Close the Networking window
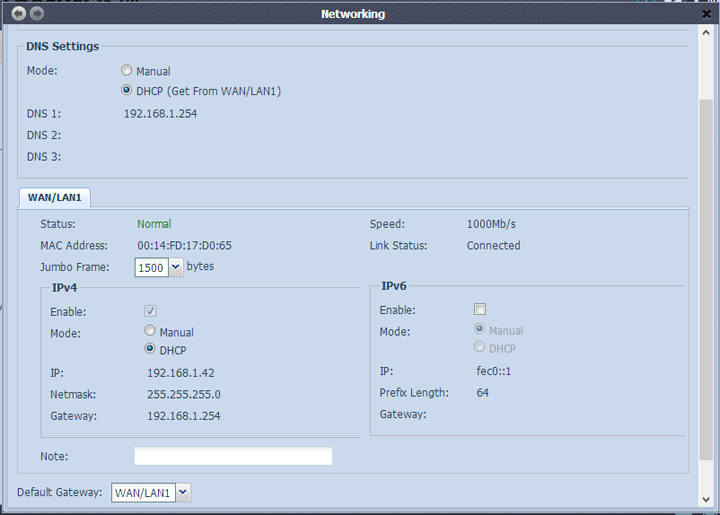The image size is (720, 515). coord(706,14)
